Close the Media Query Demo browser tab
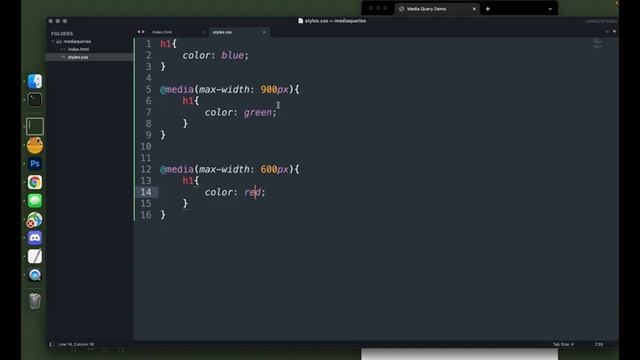The height and width of the screenshot is (360, 640). [474, 9]
